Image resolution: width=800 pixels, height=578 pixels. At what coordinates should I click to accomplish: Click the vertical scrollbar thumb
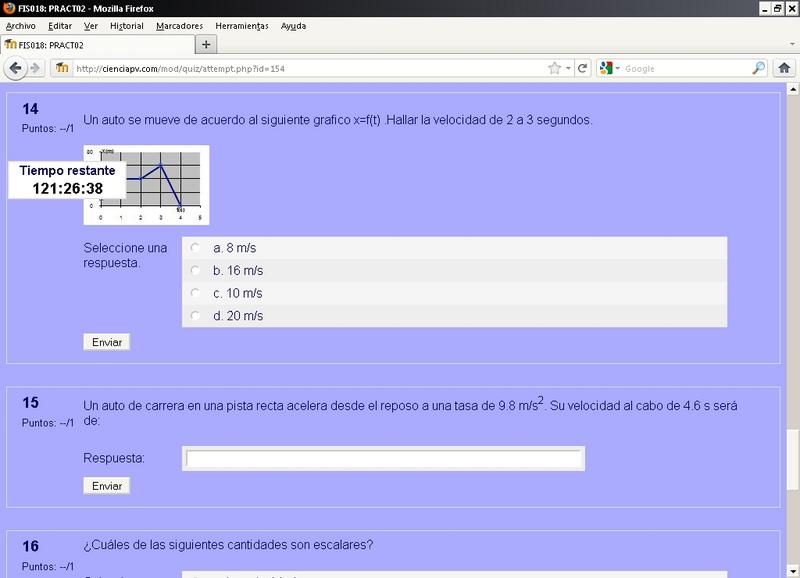(x=792, y=460)
